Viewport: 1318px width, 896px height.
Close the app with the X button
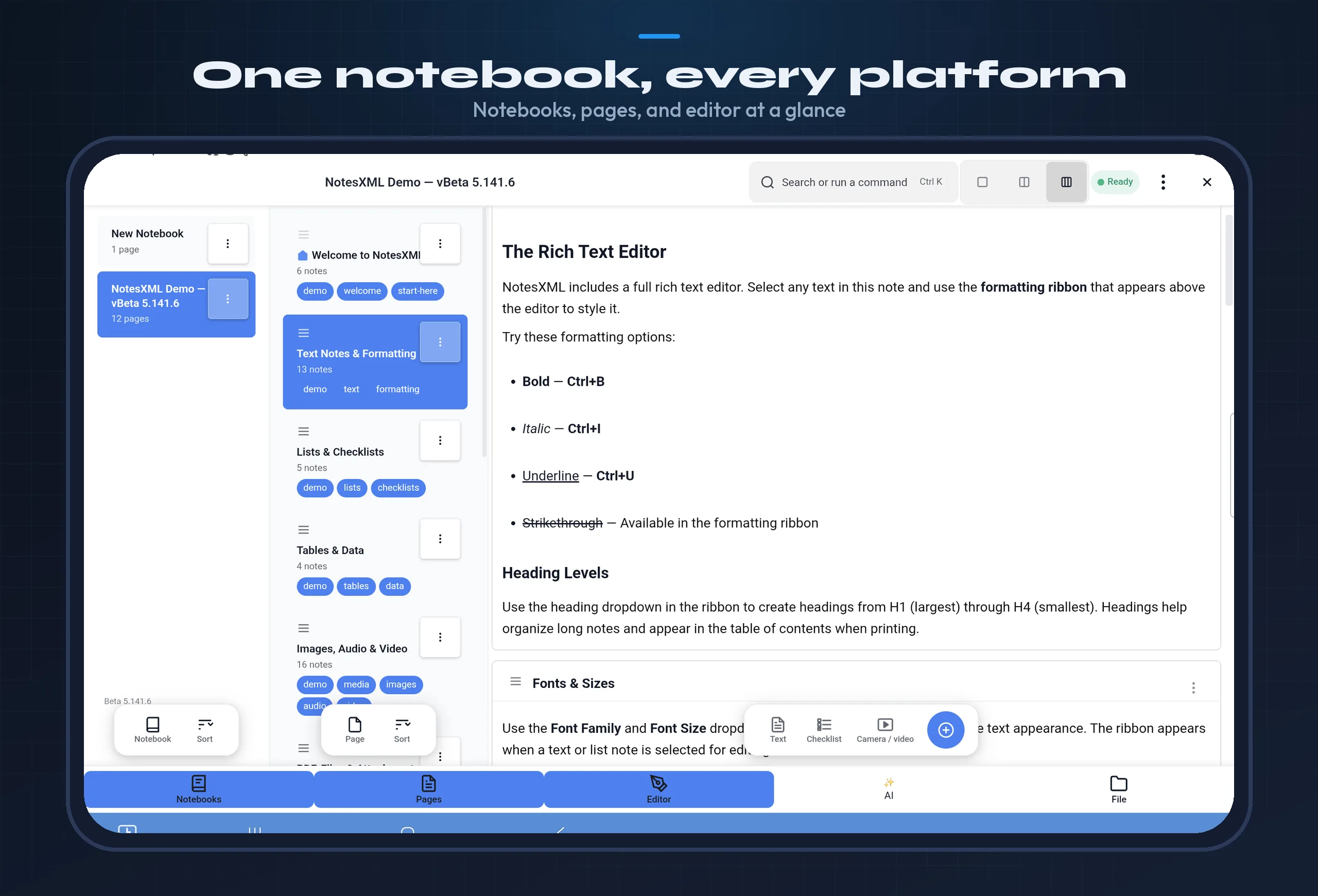tap(1207, 182)
